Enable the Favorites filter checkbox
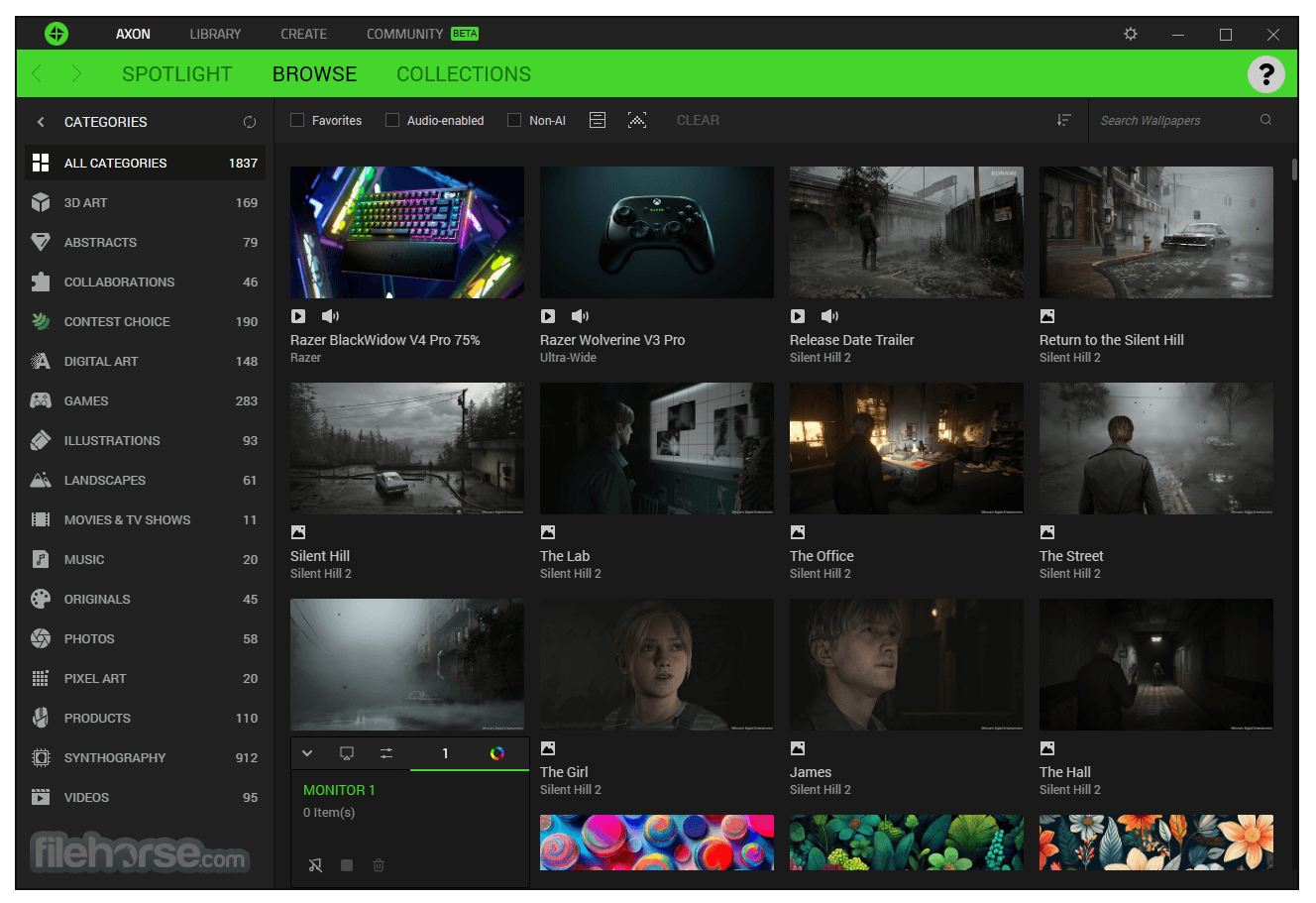The image size is (1316, 903). (x=297, y=120)
